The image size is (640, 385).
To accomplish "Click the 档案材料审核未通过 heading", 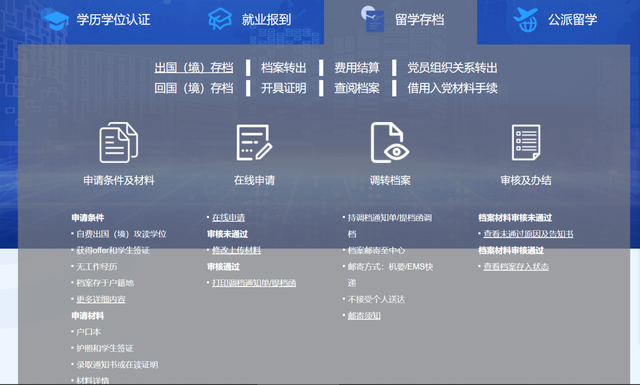I will (515, 218).
